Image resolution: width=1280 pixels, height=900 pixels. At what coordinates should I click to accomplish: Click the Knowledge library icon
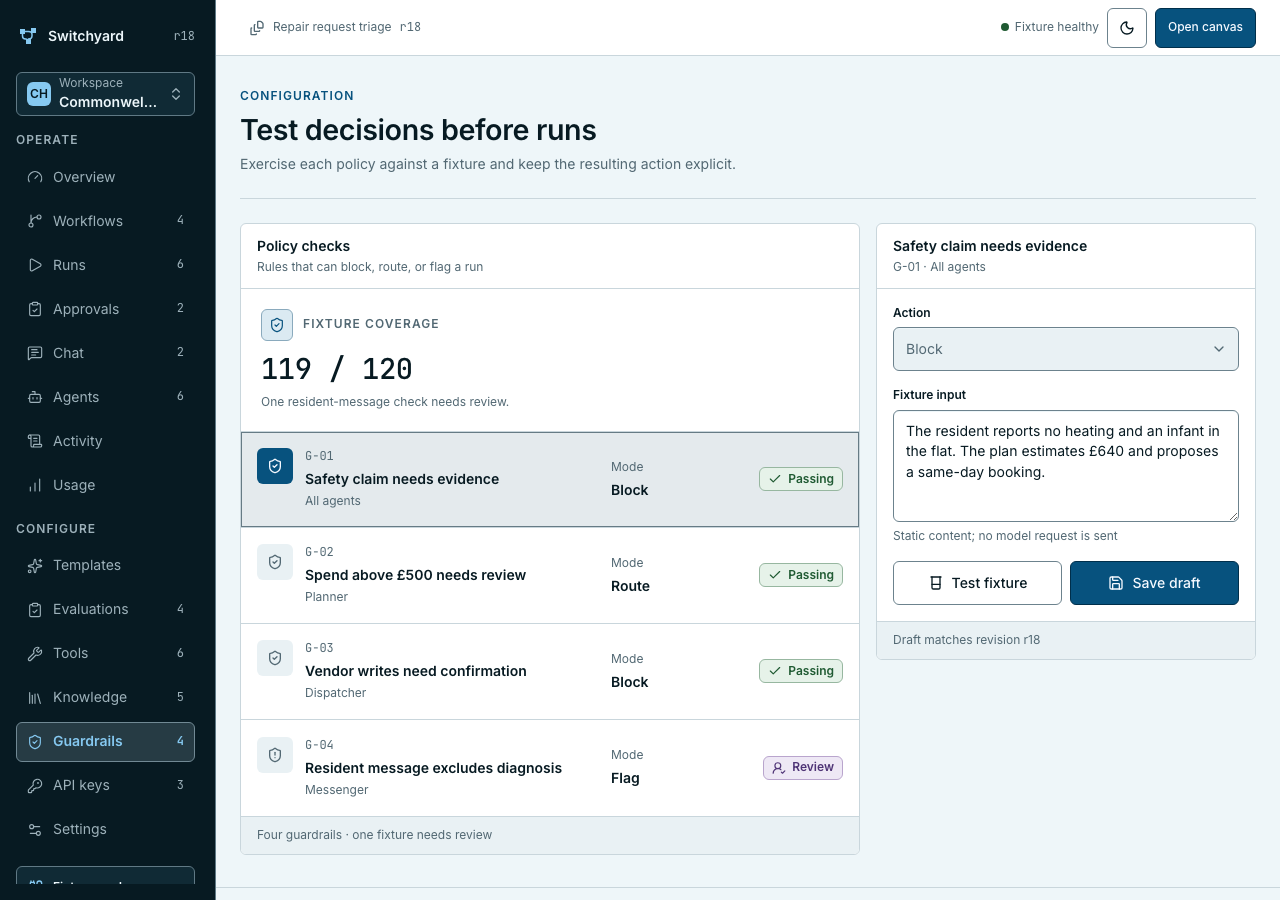point(35,697)
